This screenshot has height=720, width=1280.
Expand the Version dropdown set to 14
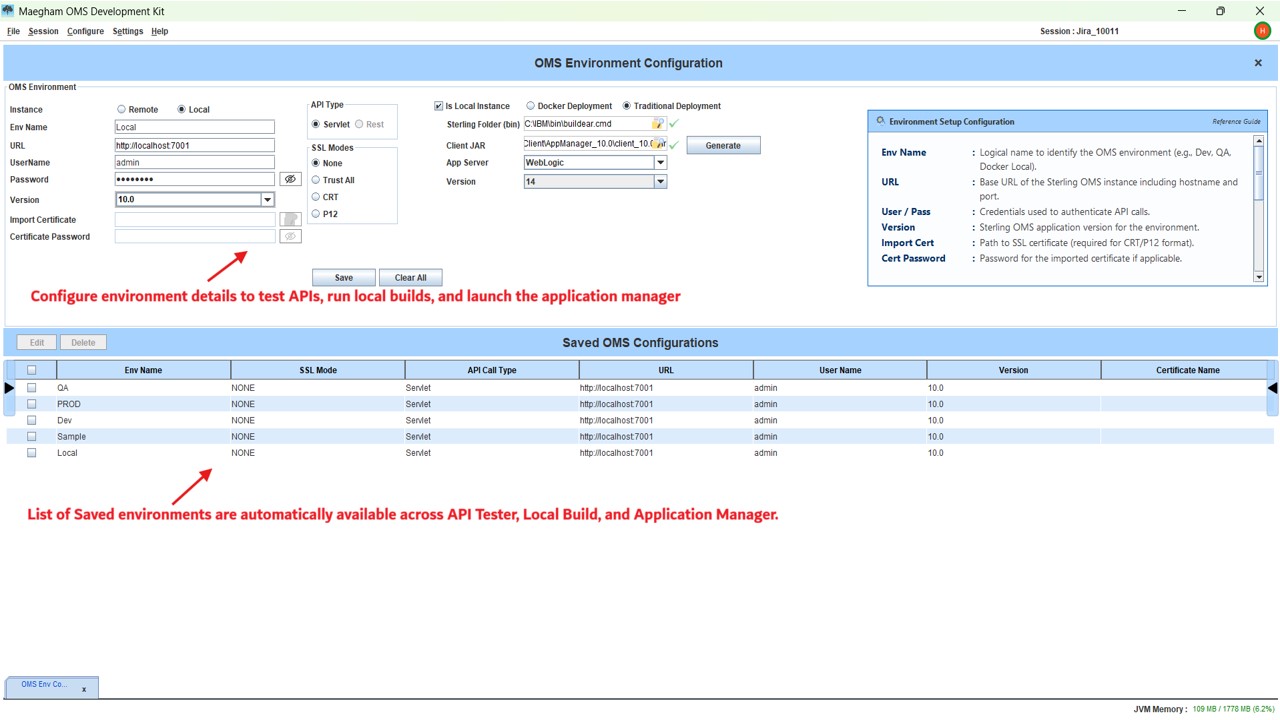pos(660,181)
